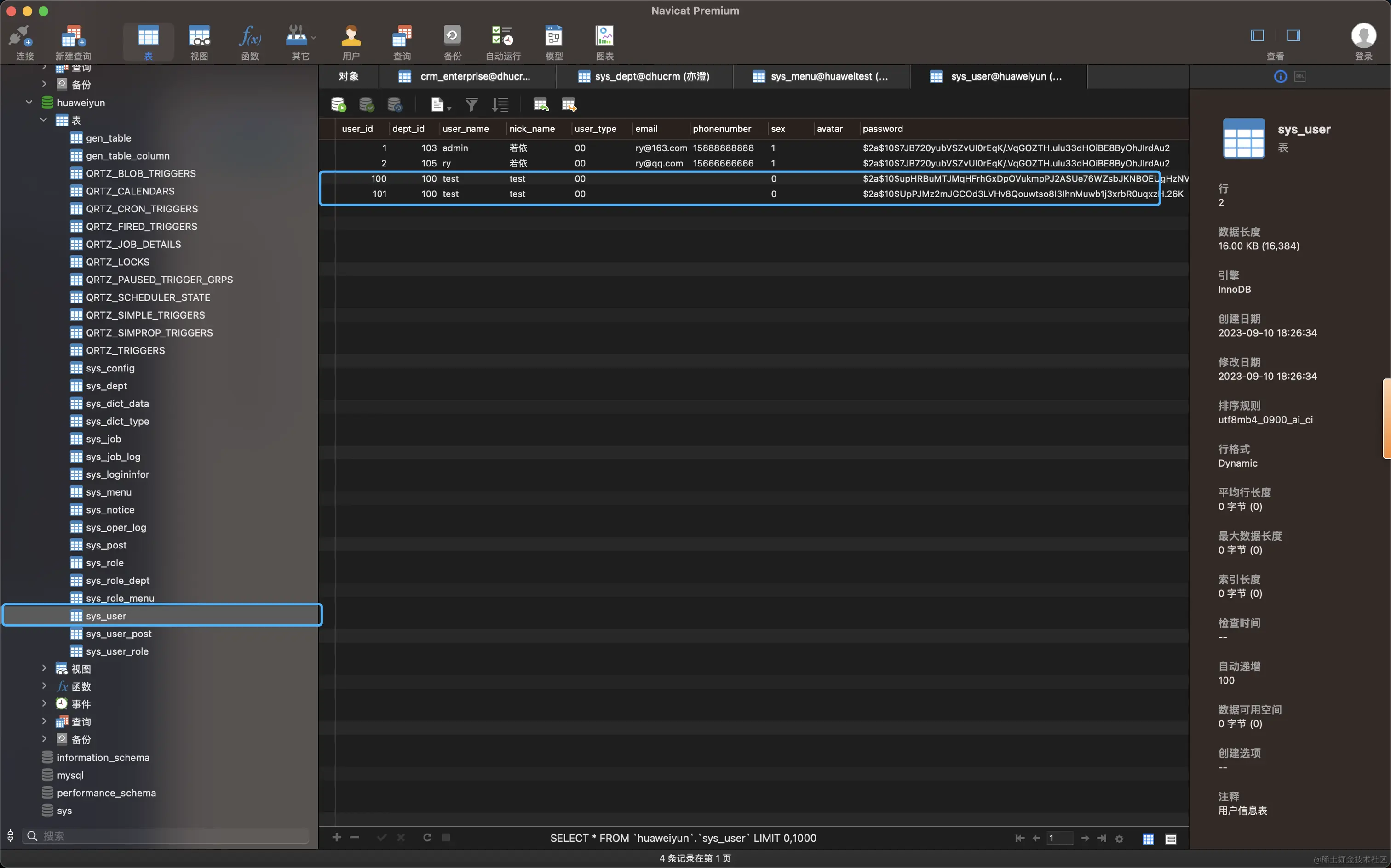Open the Filter funnel tool

(x=471, y=105)
